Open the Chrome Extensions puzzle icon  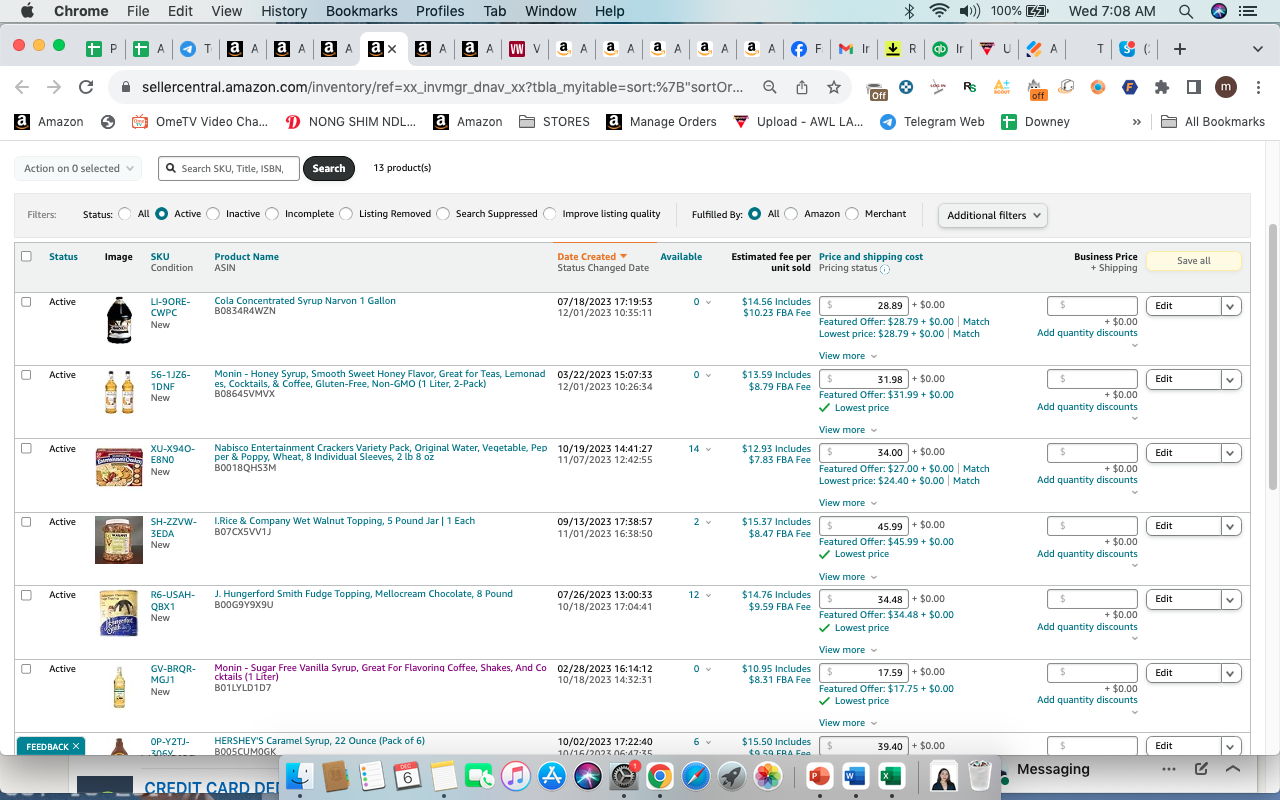[x=1162, y=88]
